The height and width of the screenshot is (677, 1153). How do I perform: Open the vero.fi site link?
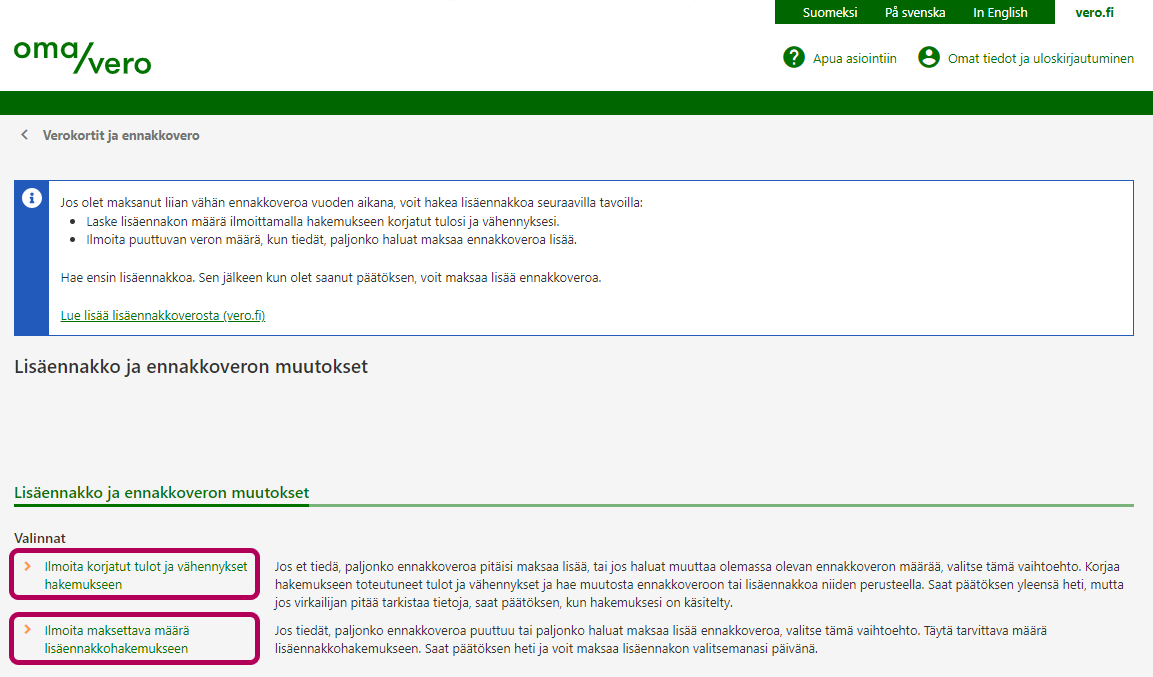pos(1094,13)
